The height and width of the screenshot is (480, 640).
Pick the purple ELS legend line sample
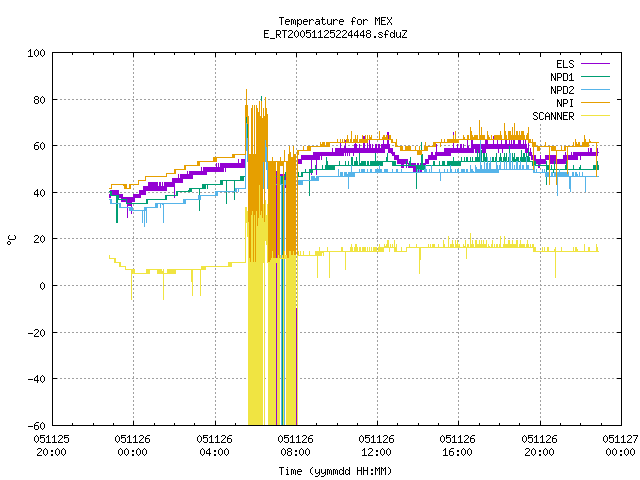point(595,64)
